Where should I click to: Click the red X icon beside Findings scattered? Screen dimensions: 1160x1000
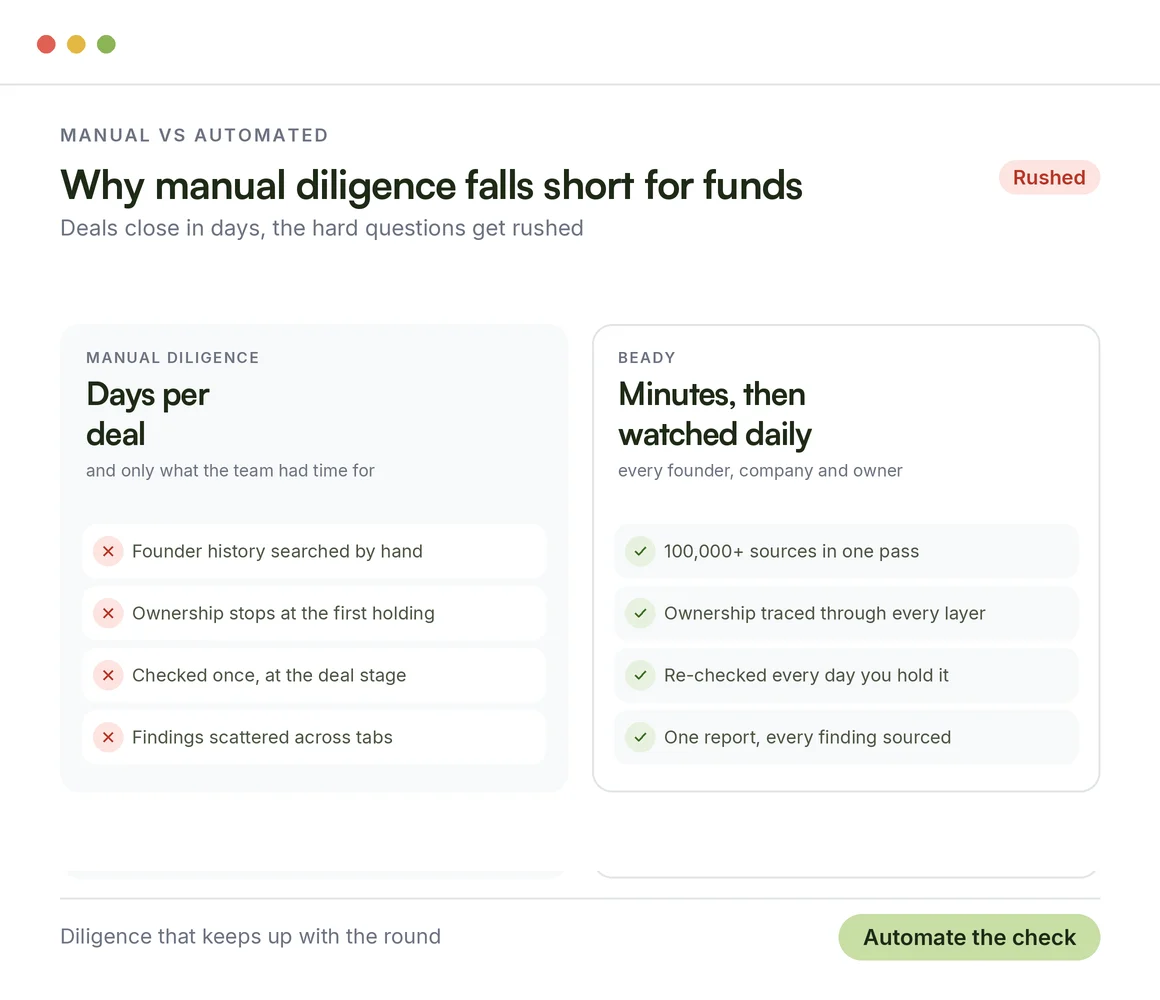108,737
